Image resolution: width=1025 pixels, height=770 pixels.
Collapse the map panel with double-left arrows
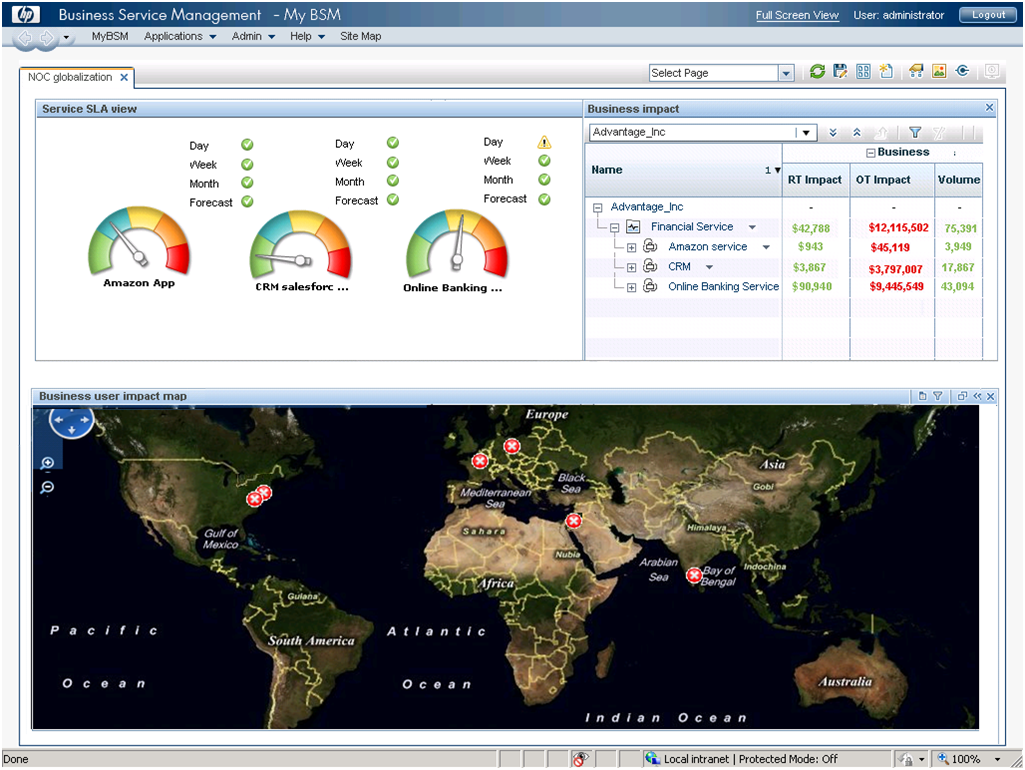point(977,395)
